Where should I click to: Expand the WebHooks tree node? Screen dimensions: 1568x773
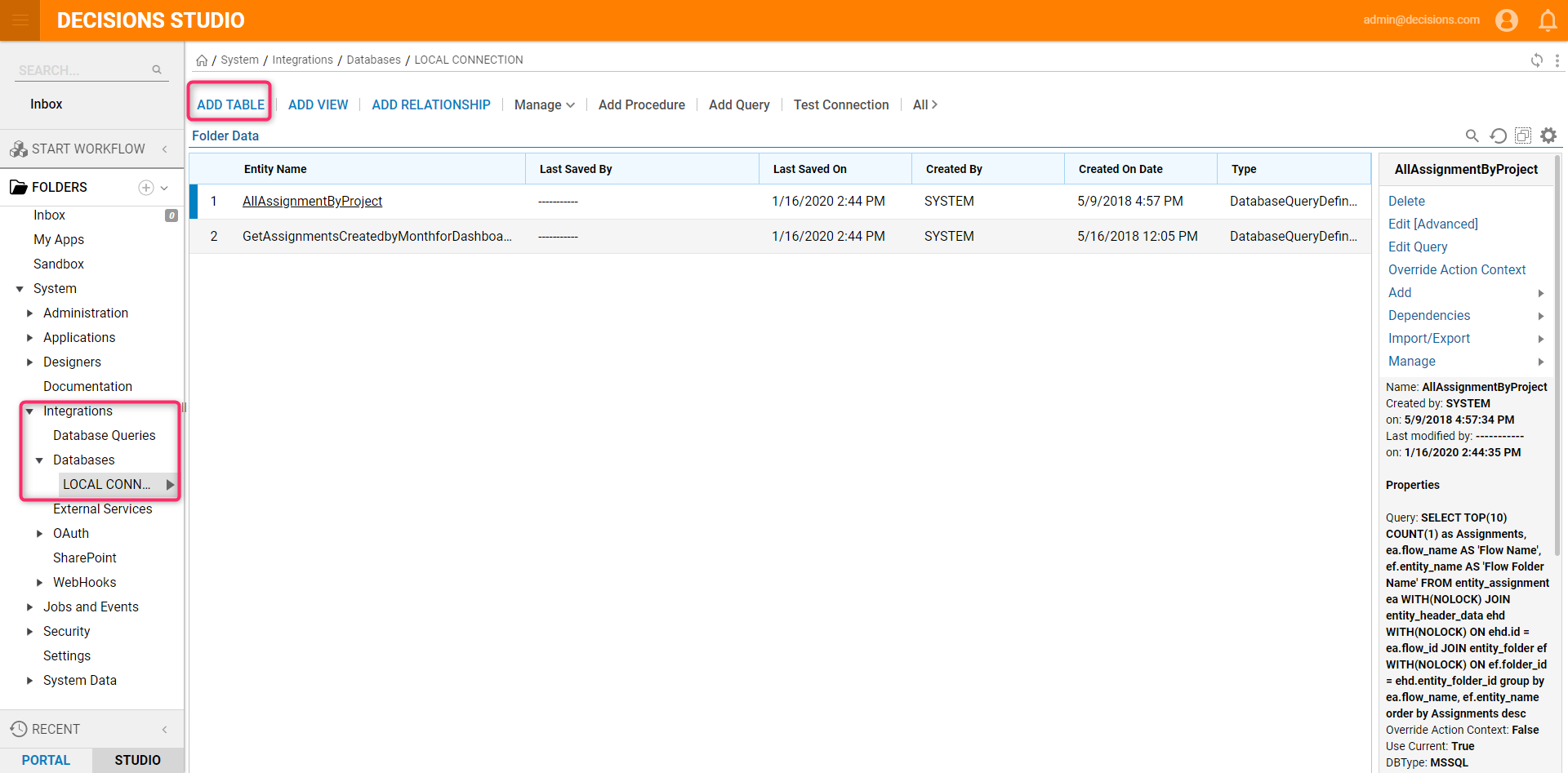tap(39, 583)
